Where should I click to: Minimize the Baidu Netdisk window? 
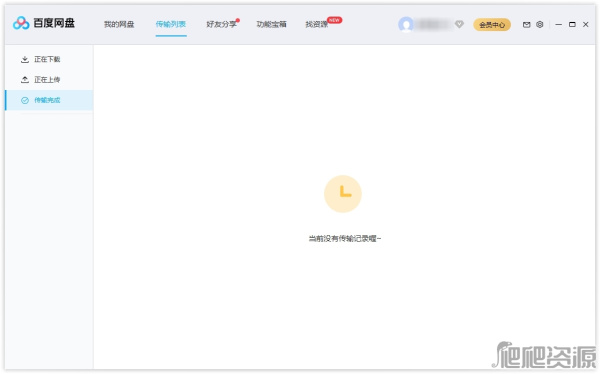pos(559,24)
